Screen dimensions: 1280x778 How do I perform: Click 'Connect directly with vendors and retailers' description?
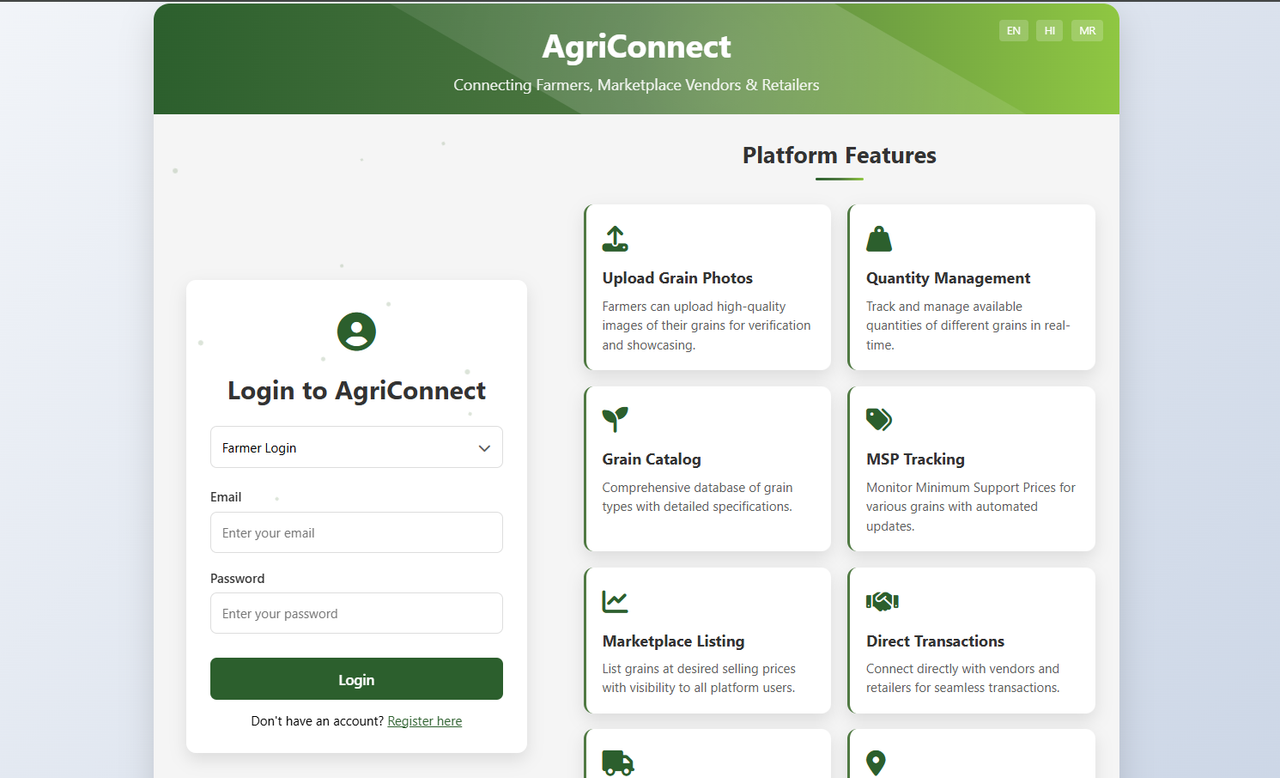(963, 678)
